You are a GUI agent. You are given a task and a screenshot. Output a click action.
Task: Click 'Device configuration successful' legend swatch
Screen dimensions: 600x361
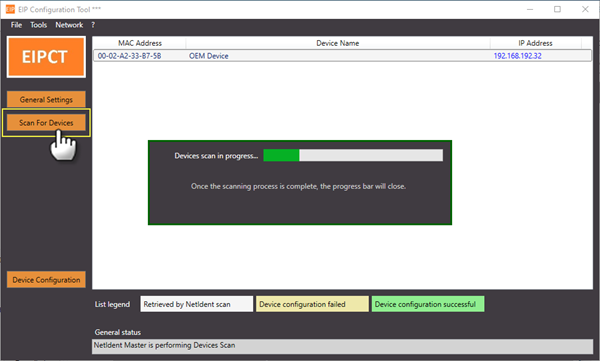(428, 304)
